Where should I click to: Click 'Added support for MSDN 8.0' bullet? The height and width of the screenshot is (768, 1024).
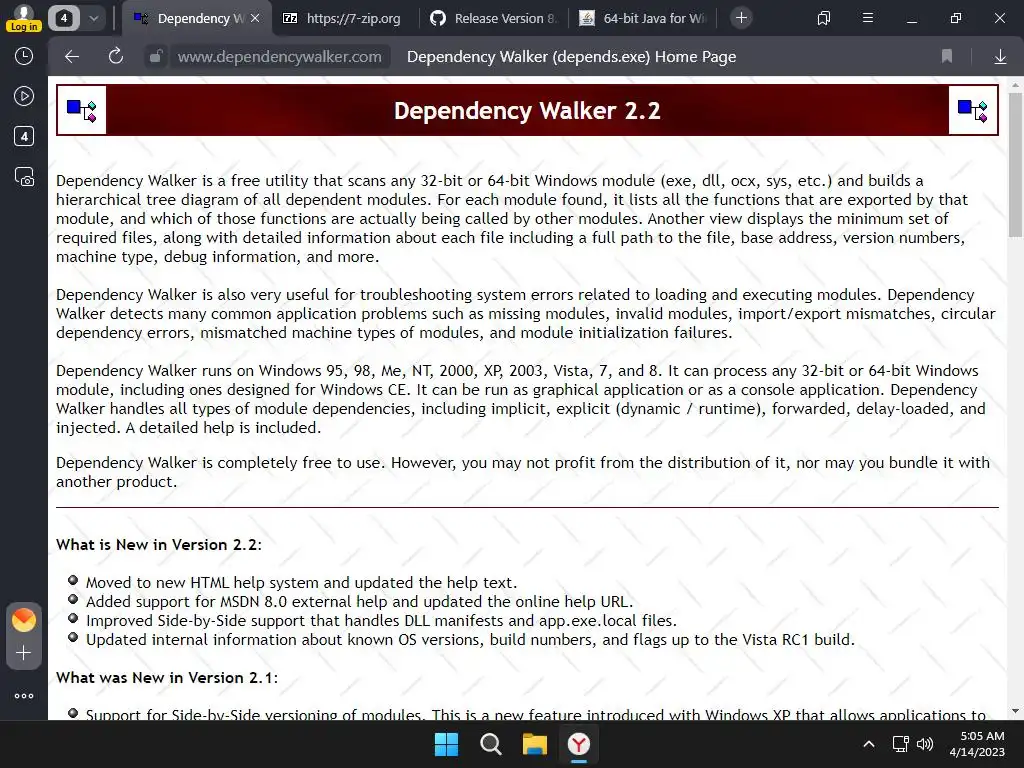click(359, 601)
